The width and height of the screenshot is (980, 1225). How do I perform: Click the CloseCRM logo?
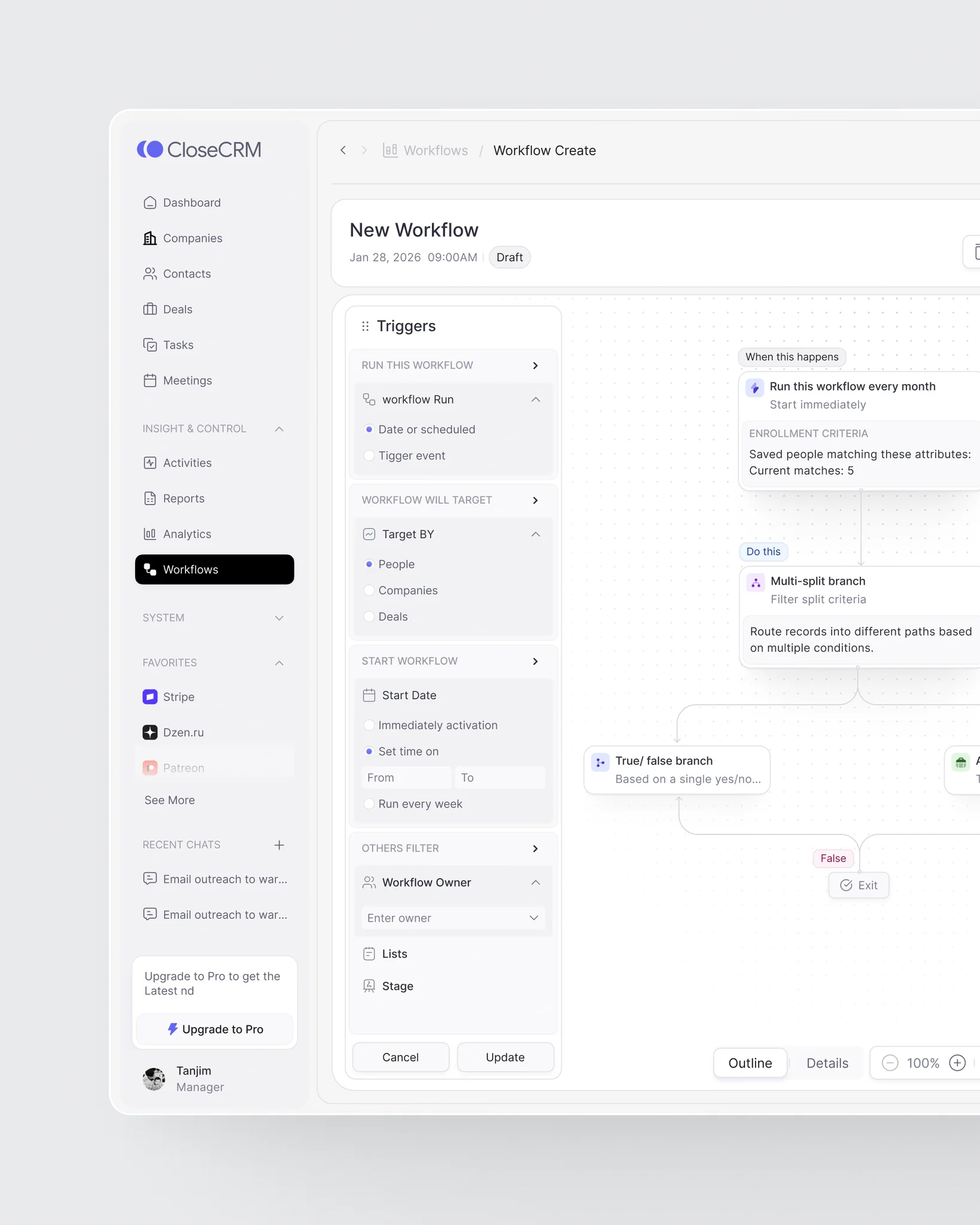click(x=199, y=150)
